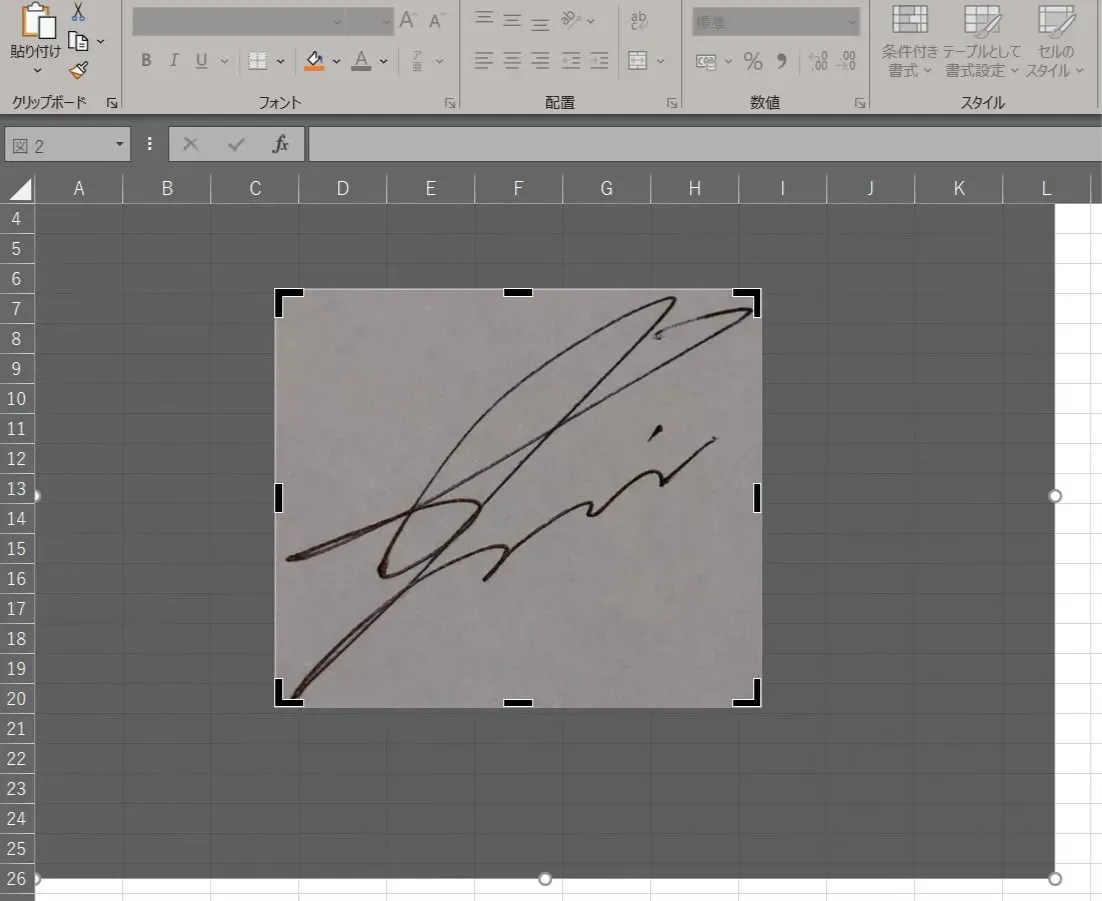Image resolution: width=1102 pixels, height=901 pixels.
Task: Open the Underline style dropdown arrow
Action: pos(224,61)
